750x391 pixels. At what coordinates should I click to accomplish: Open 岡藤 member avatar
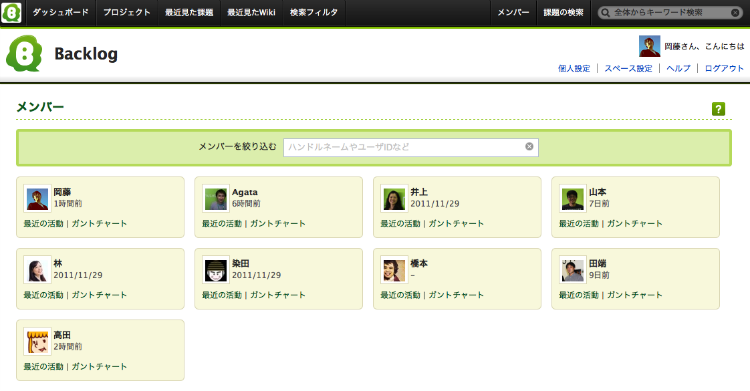tap(37, 199)
